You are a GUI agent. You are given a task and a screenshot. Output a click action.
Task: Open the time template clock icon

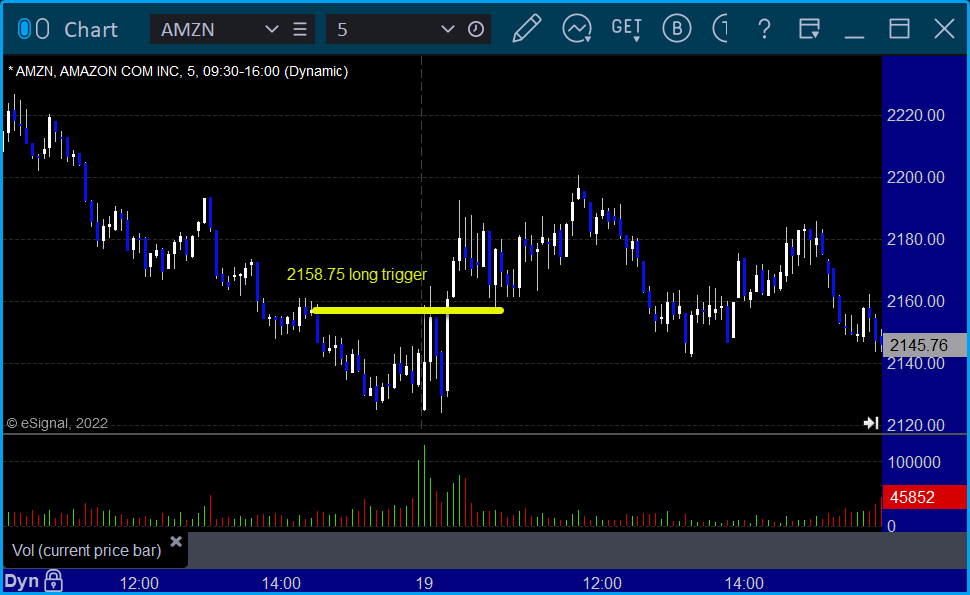pos(476,29)
